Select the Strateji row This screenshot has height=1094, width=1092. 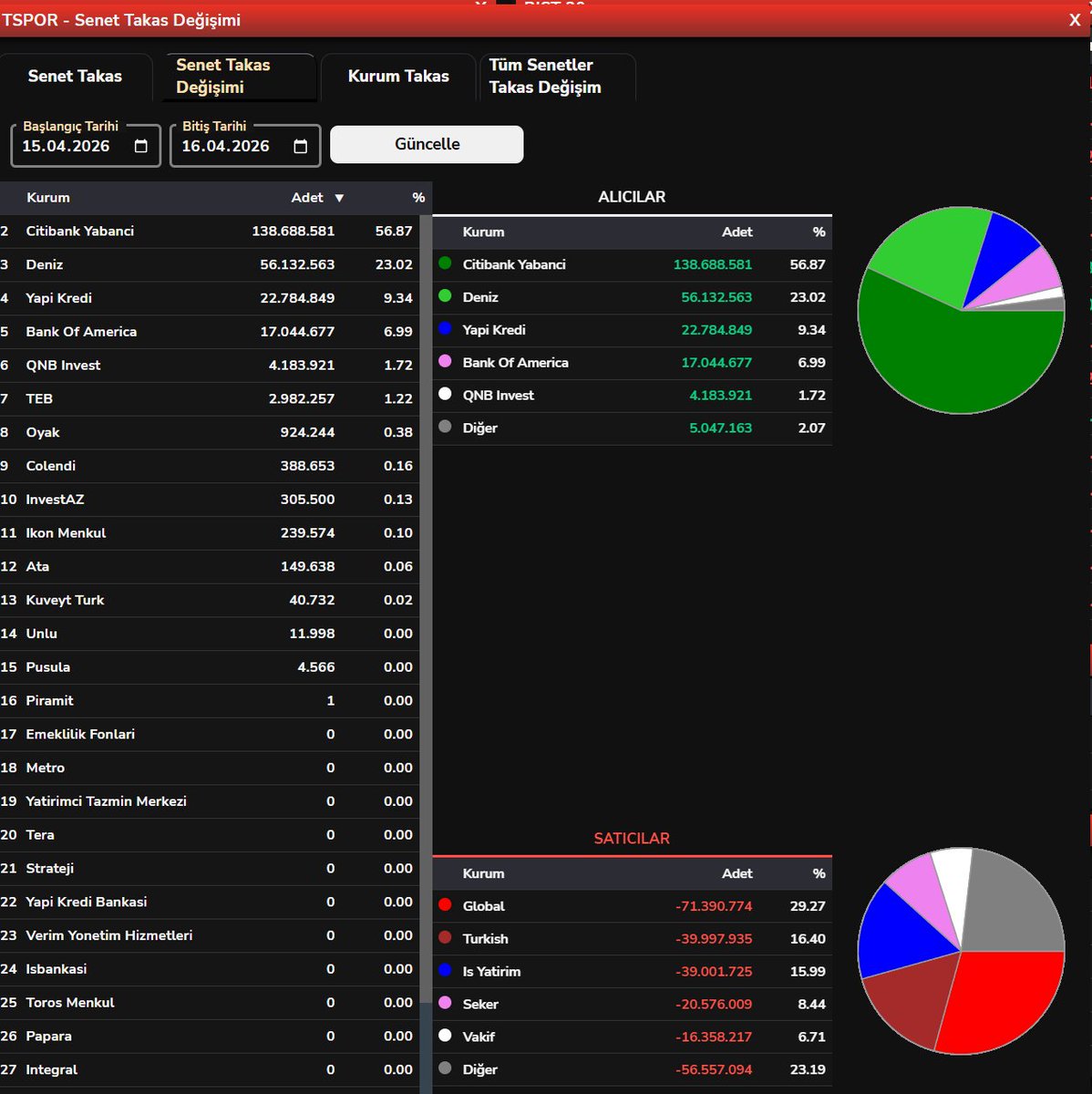pos(210,869)
